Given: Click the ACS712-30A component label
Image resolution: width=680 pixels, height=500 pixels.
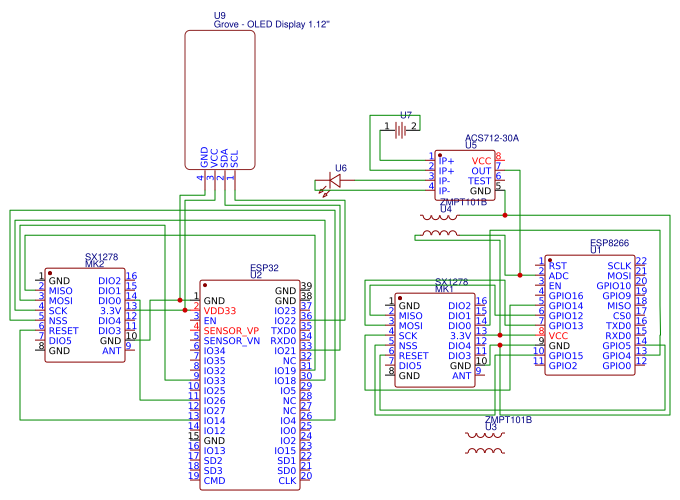Looking at the screenshot, I should (492, 138).
